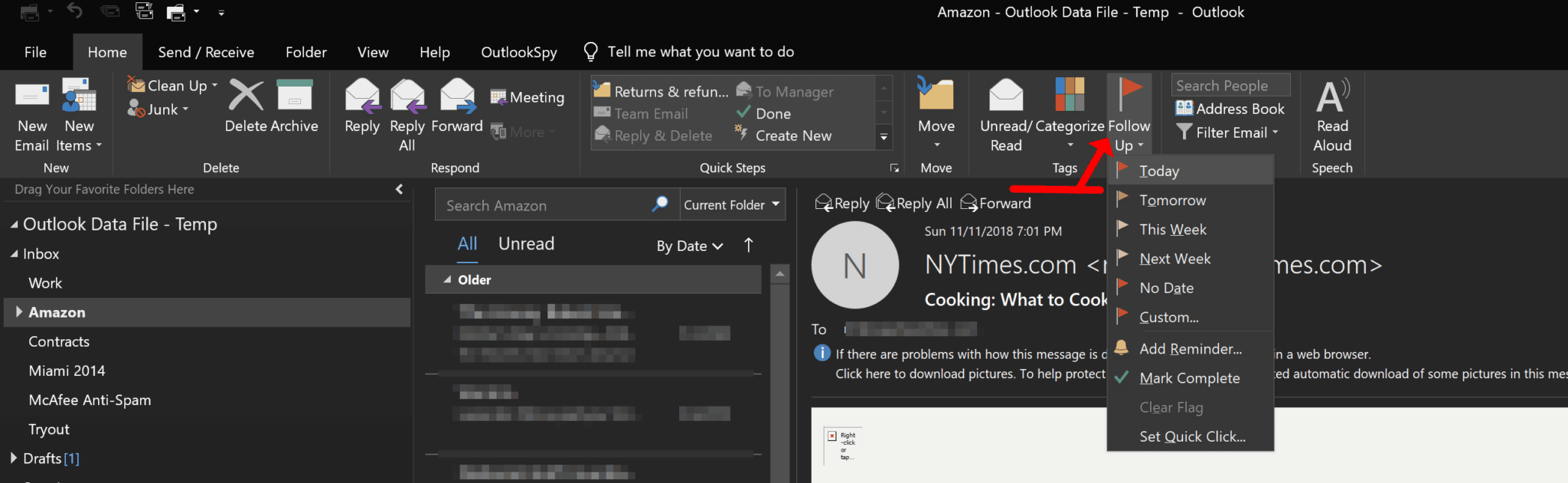Click the Delete message icon
The image size is (1568, 483).
(246, 95)
